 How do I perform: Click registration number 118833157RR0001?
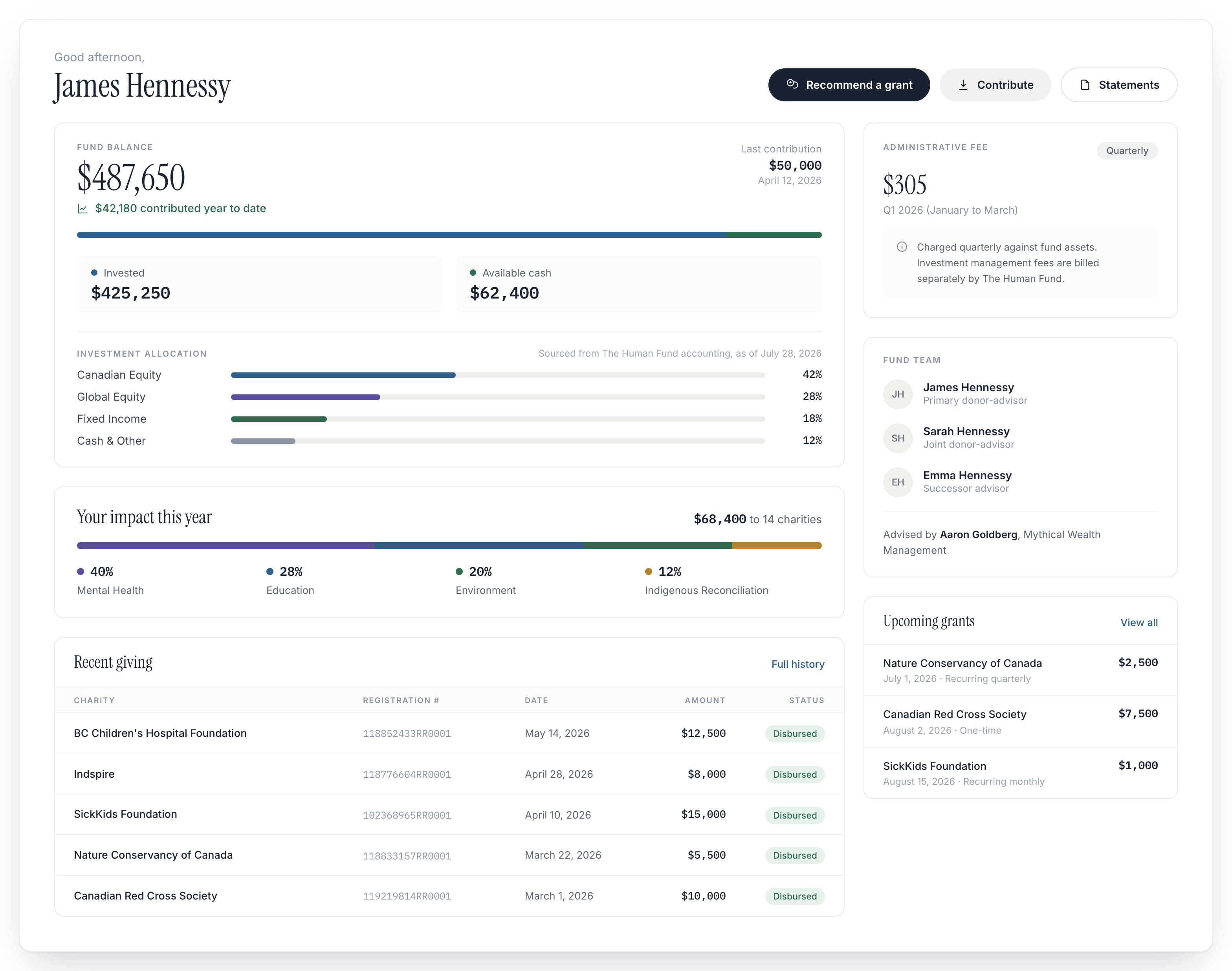407,856
